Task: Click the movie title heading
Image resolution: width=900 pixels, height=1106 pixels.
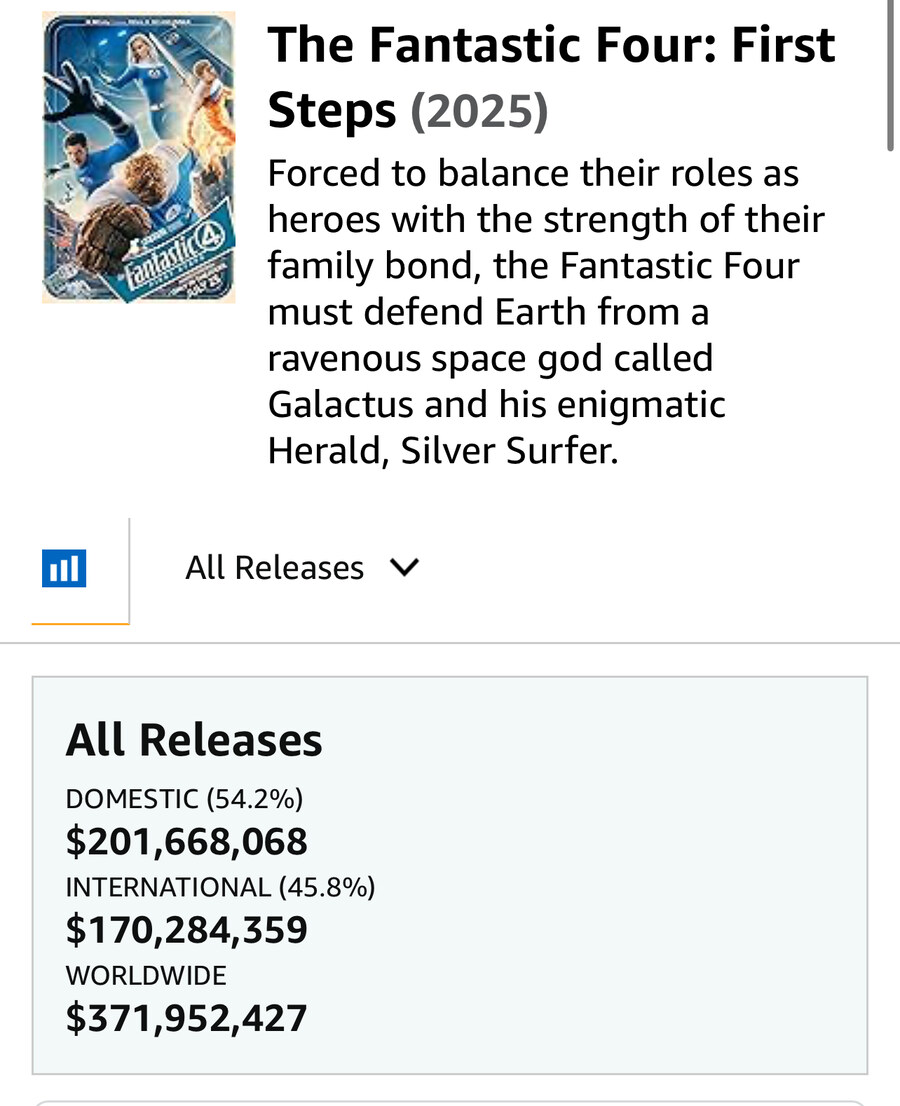Action: point(550,75)
